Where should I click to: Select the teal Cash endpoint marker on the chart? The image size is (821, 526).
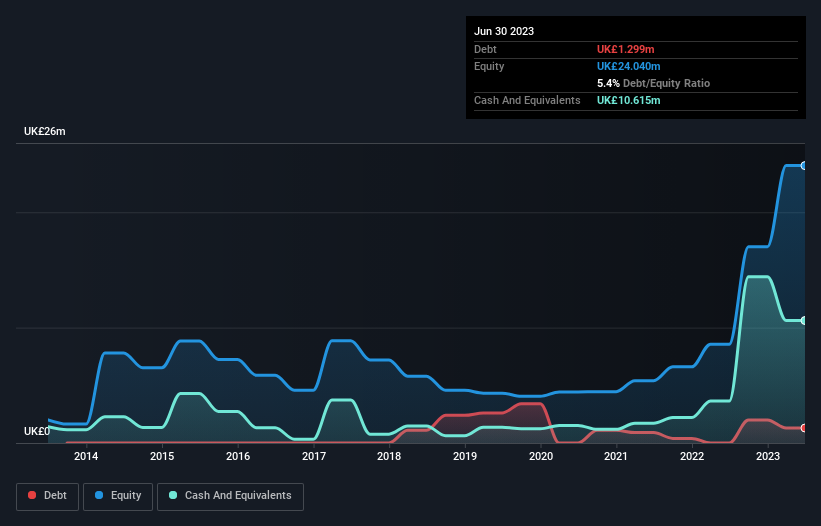coord(804,320)
